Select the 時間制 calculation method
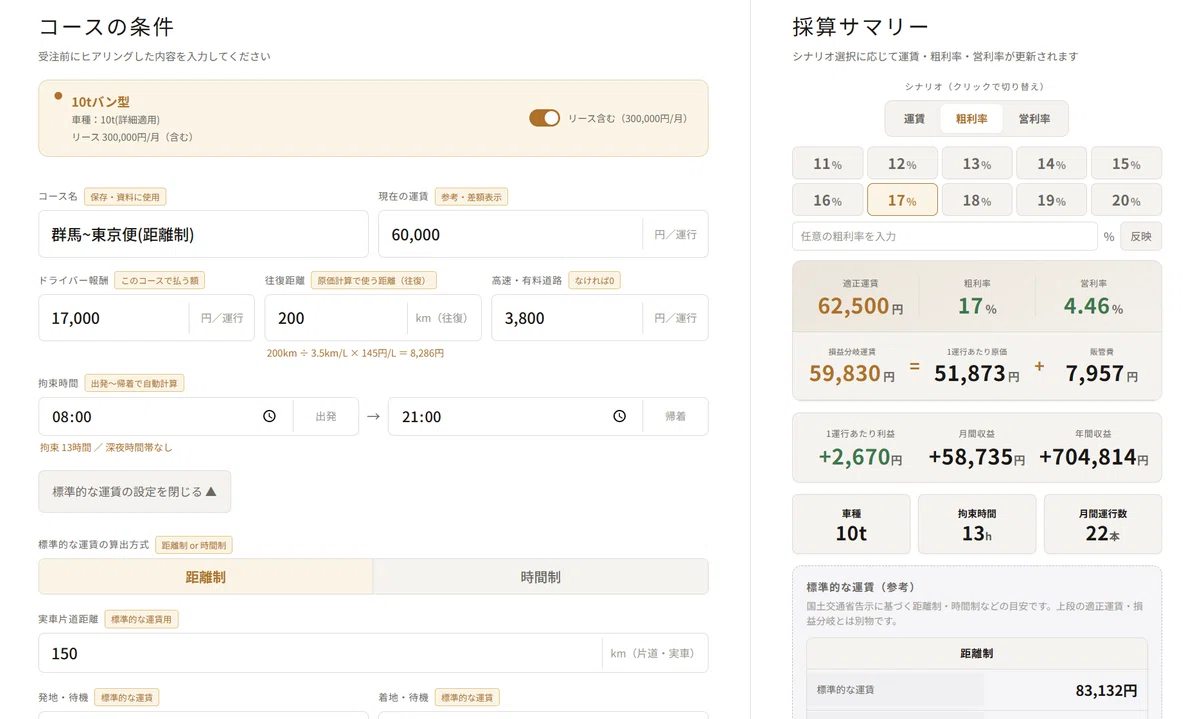 (x=540, y=577)
